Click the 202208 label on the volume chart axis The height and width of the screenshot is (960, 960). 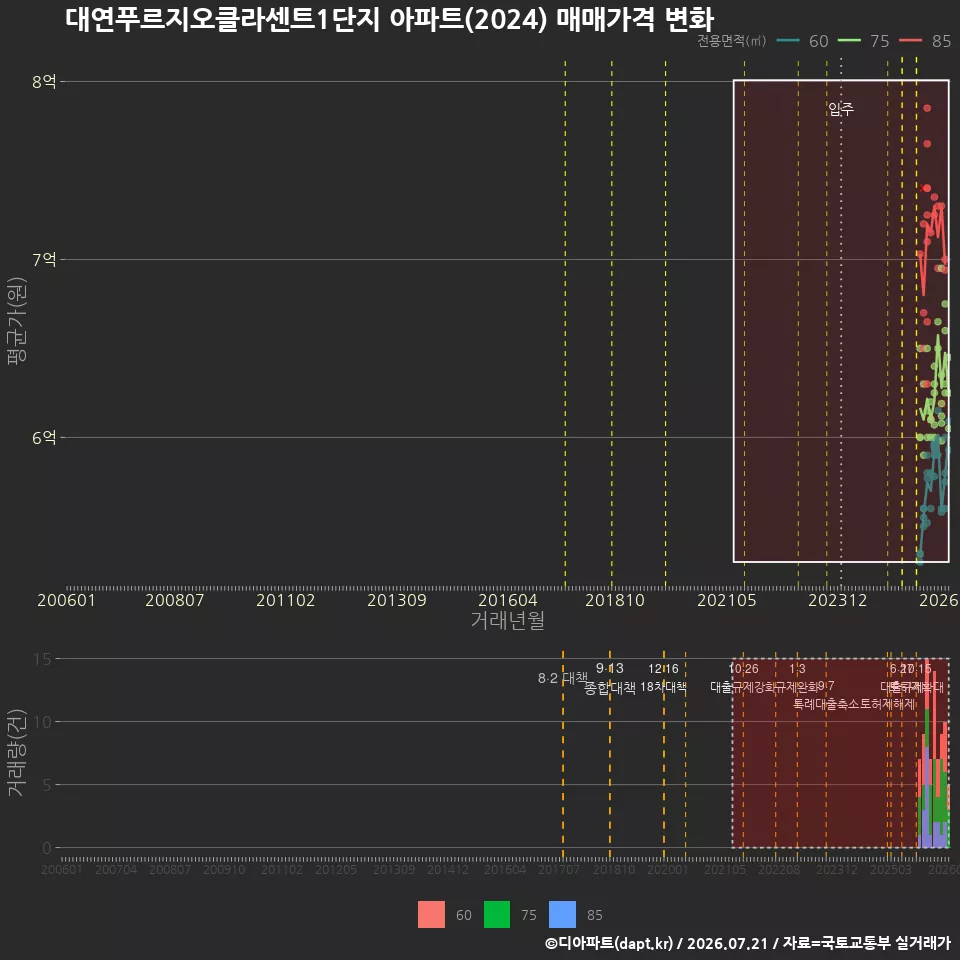[779, 869]
